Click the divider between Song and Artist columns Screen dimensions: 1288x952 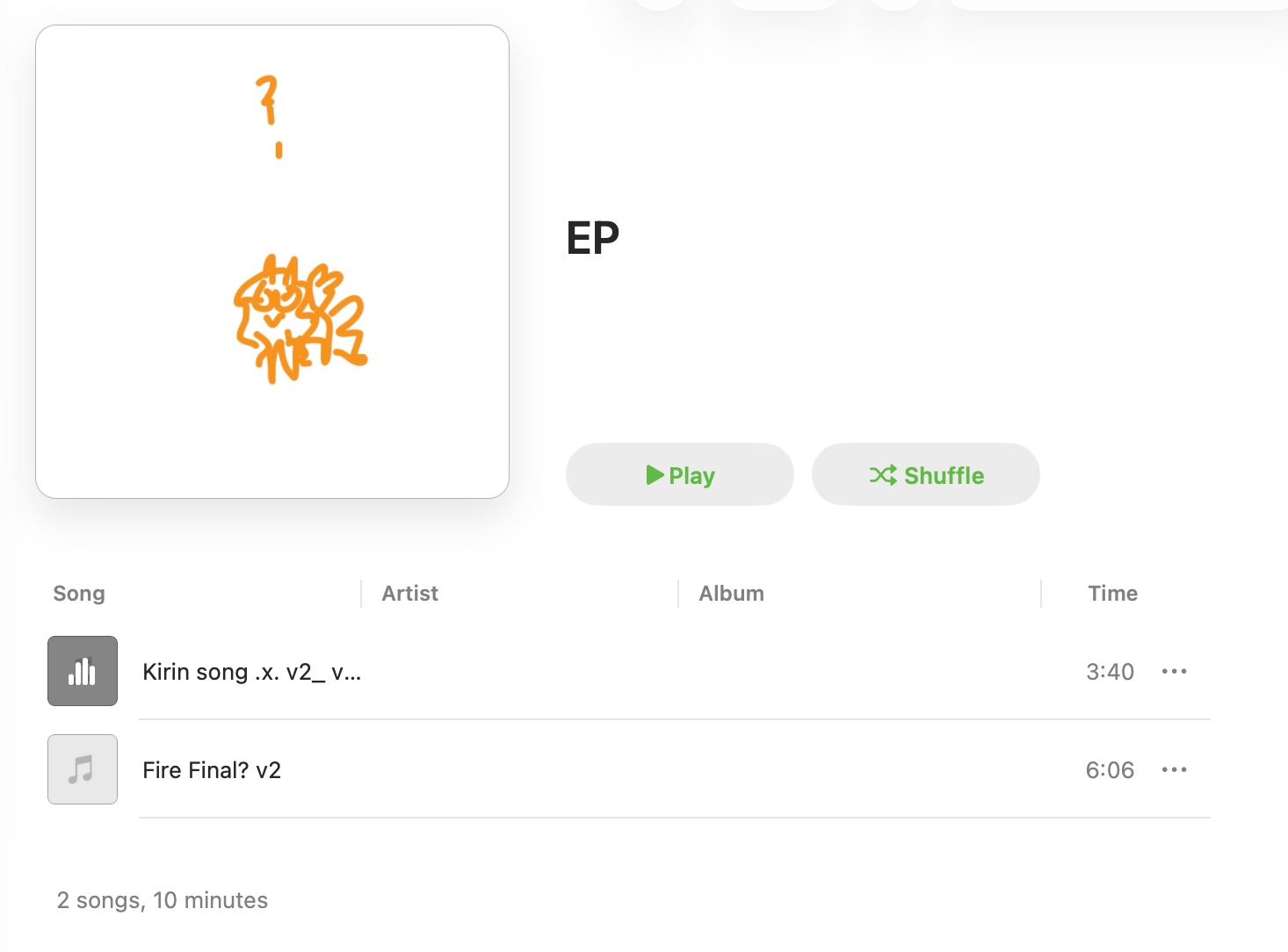361,594
